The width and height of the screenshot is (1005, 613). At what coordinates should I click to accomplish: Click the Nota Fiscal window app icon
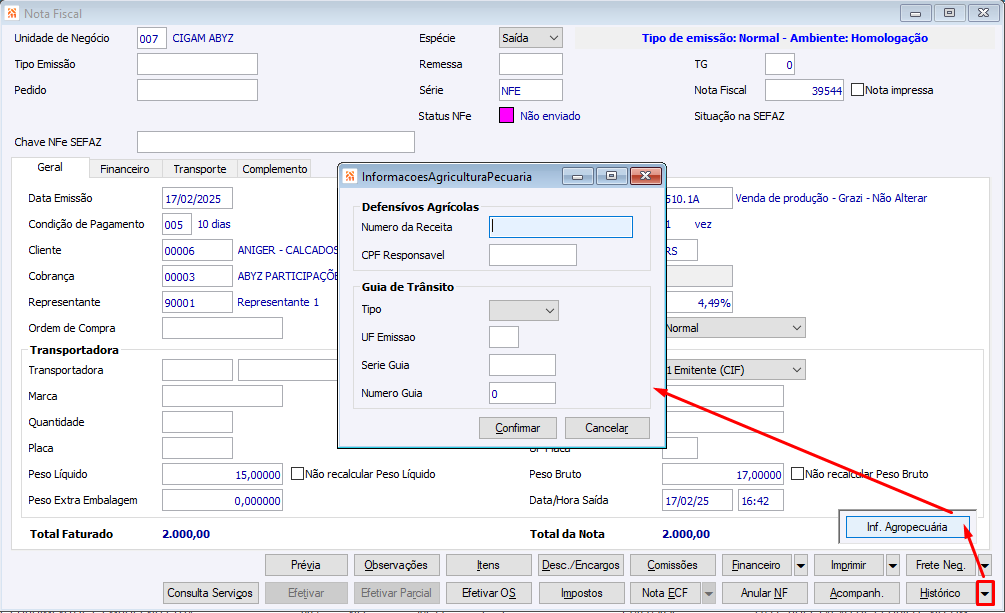12,13
